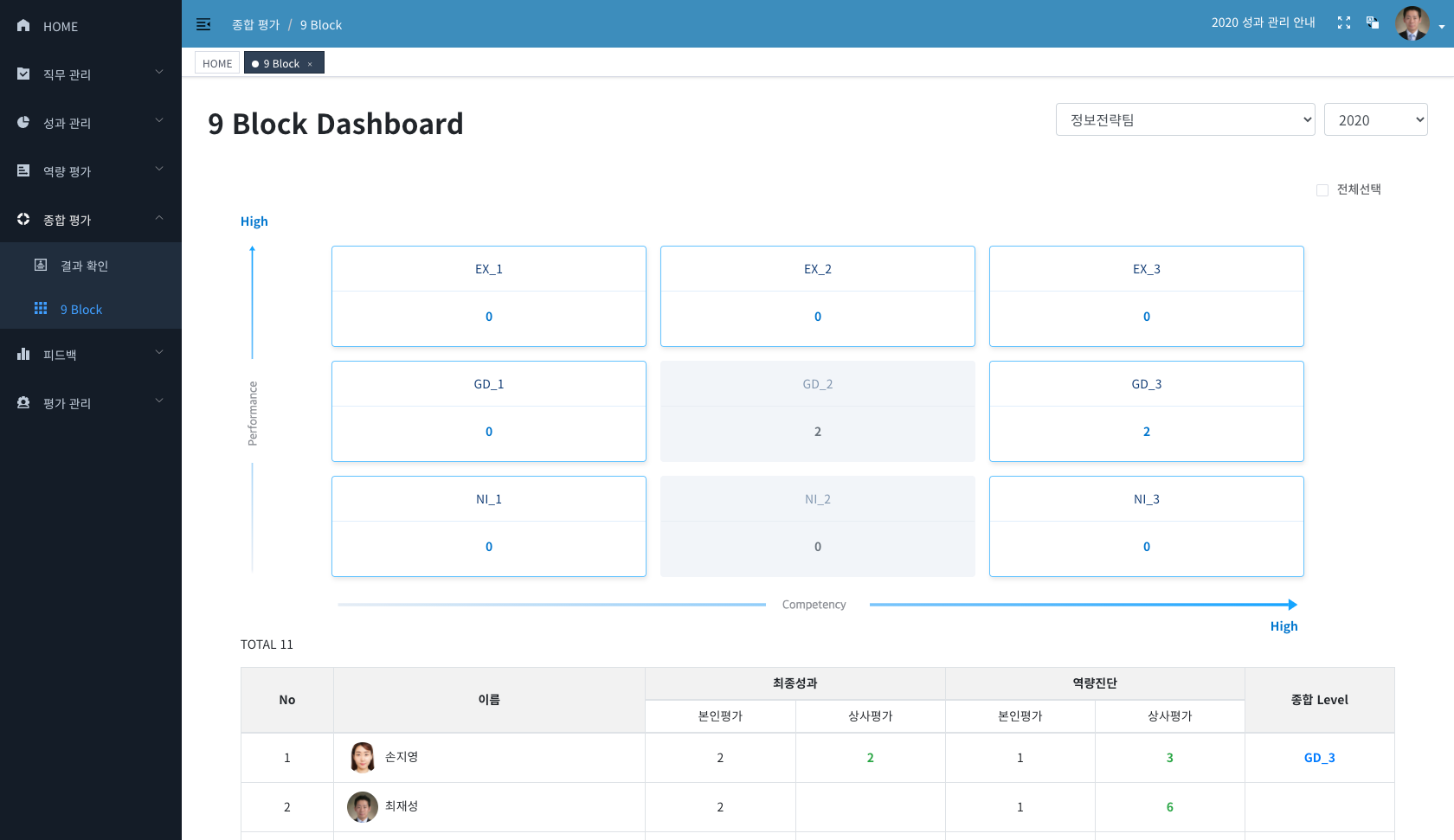Viewport: 1454px width, 840px height.
Task: Click the language translation icon in header
Action: pos(1373,23)
